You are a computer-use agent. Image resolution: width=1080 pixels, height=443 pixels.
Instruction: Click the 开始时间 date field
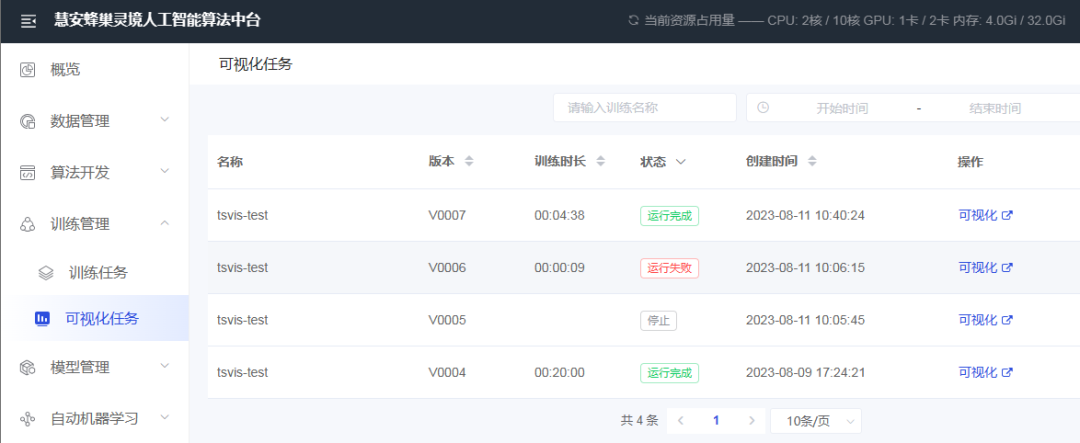coord(841,108)
